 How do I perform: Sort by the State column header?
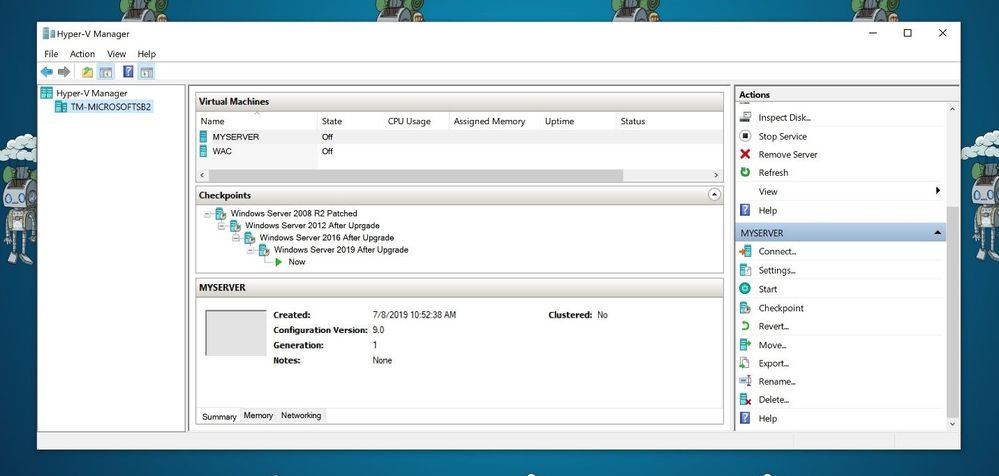[x=350, y=121]
